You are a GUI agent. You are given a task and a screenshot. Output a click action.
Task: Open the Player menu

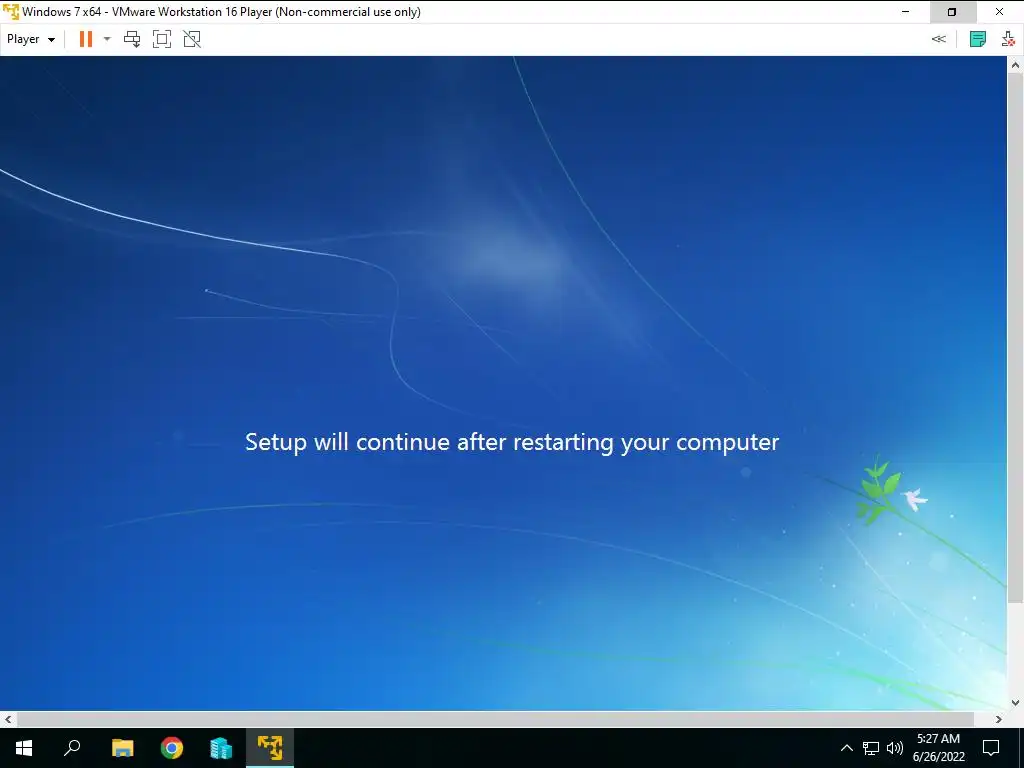point(31,39)
